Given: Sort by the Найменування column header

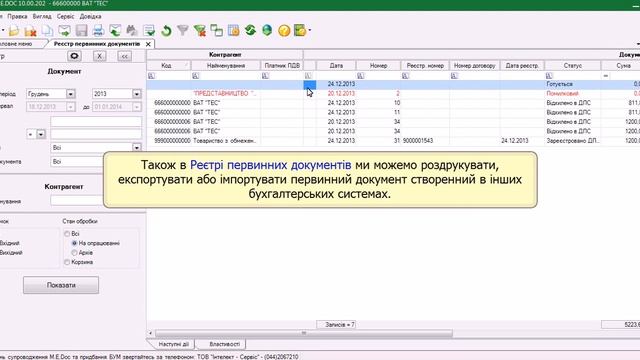Looking at the screenshot, I should pos(226,65).
